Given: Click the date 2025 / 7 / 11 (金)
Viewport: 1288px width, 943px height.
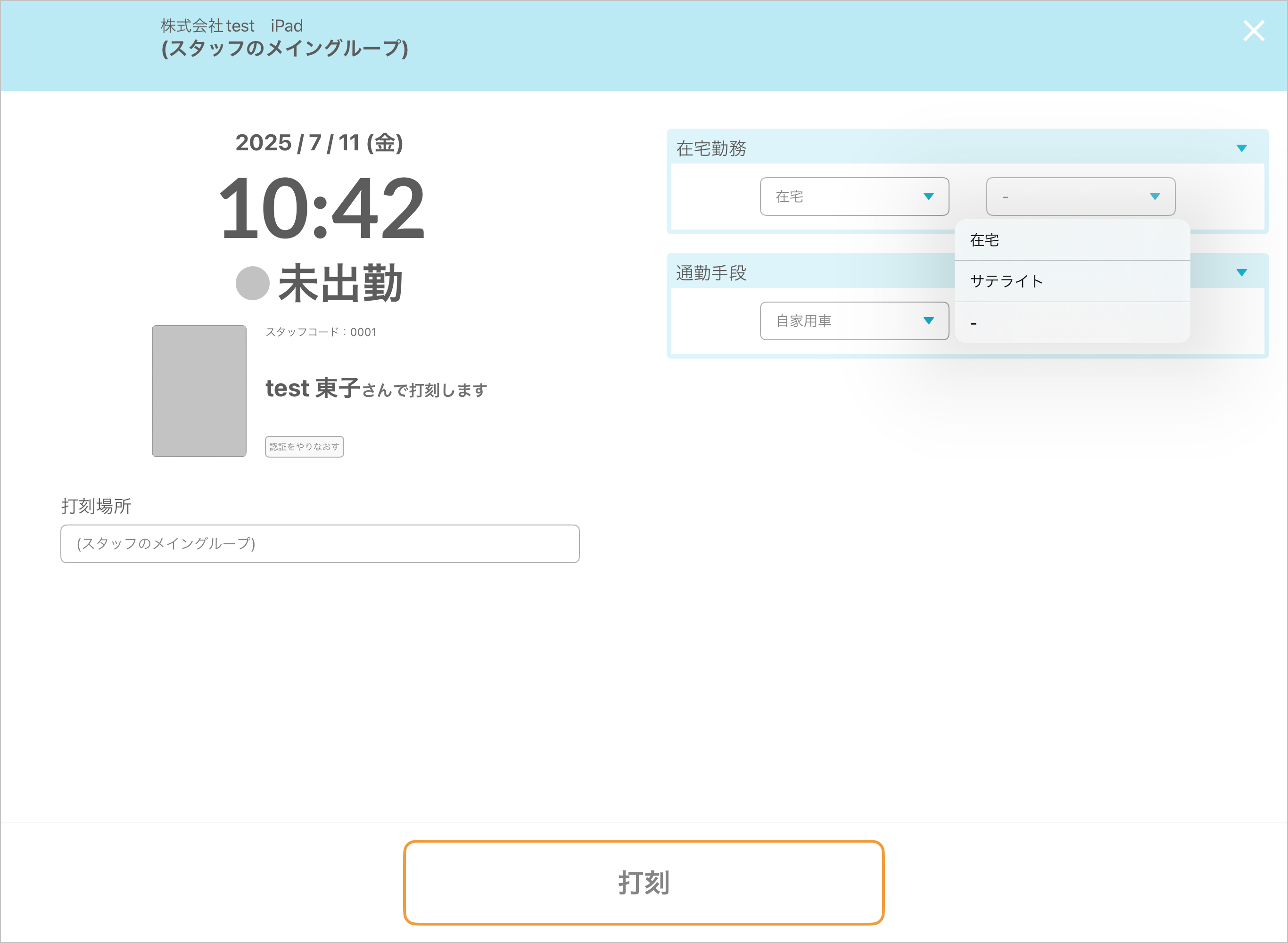Looking at the screenshot, I should tap(319, 143).
